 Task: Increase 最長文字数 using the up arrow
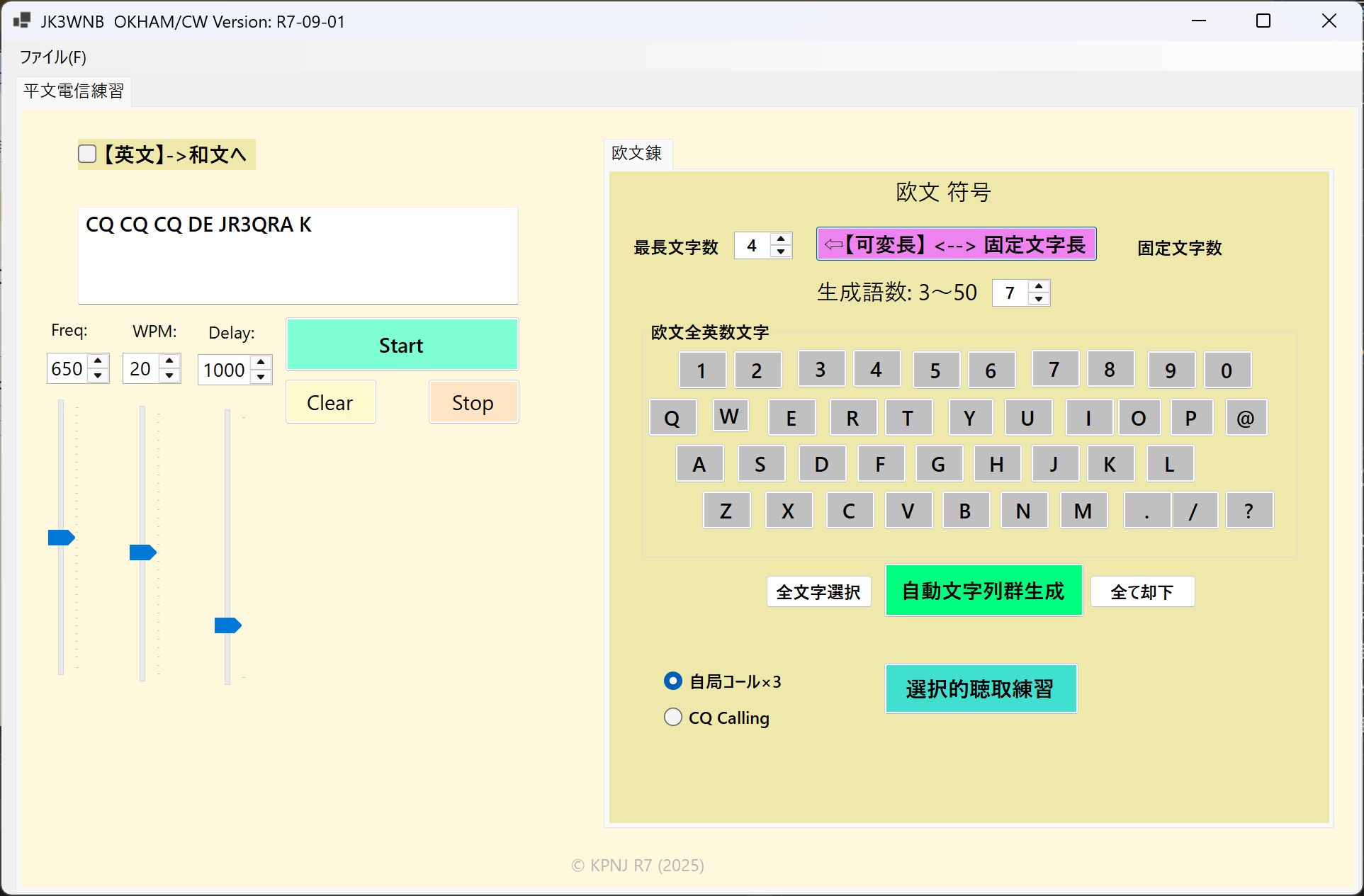(781, 239)
